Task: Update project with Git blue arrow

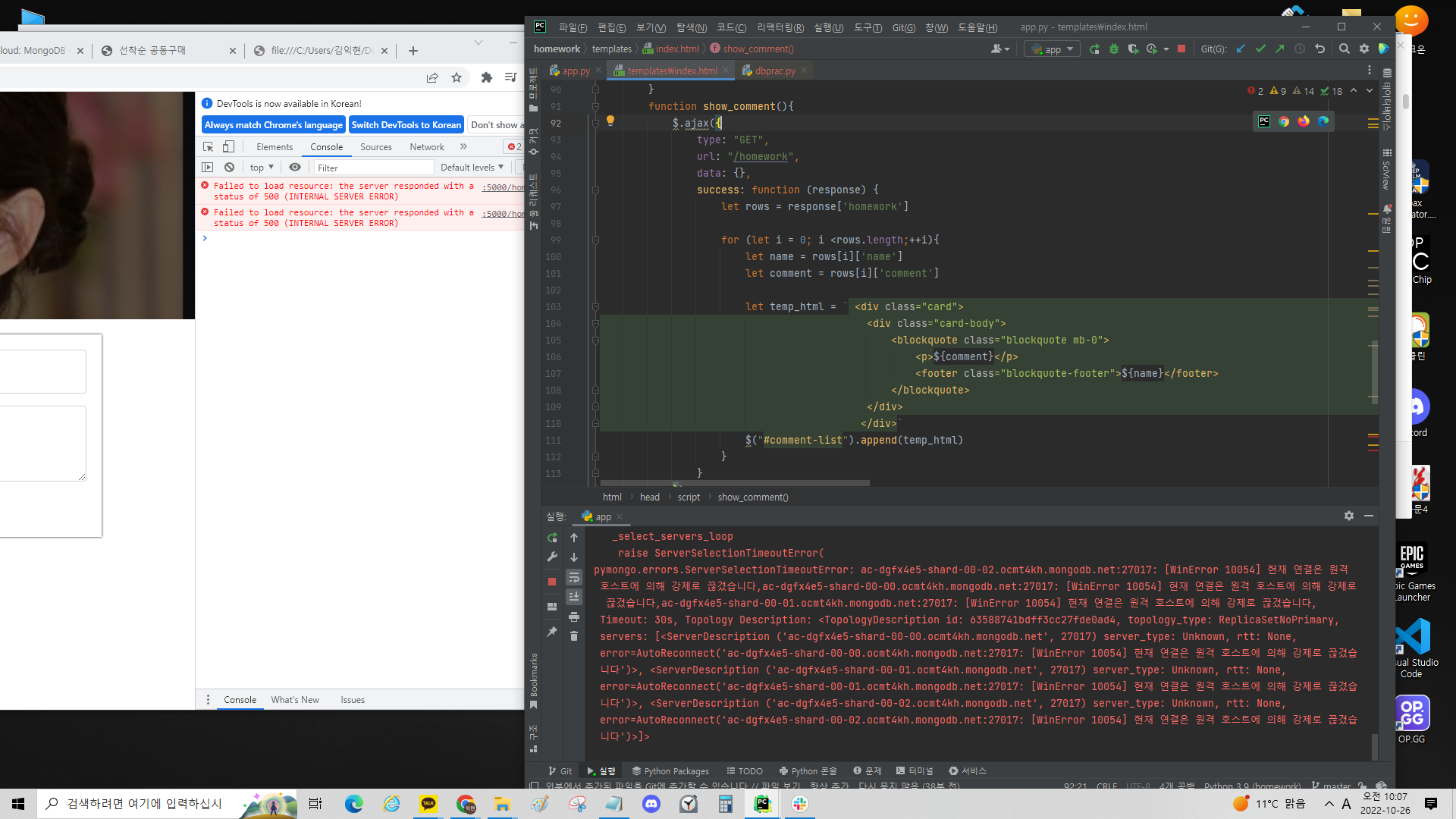Action: pos(1241,49)
